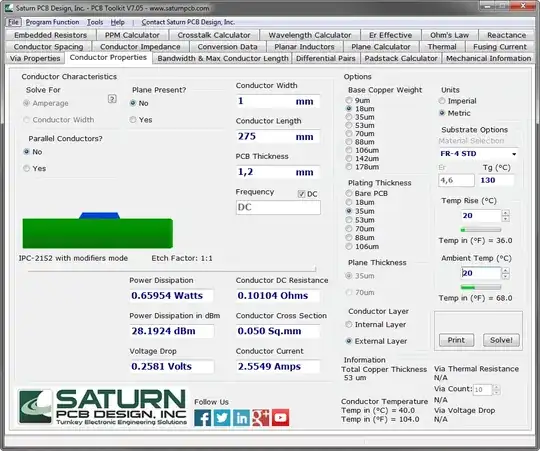Viewport: 540px width, 451px height.
Task: Click the Solve! button
Action: tap(501, 340)
